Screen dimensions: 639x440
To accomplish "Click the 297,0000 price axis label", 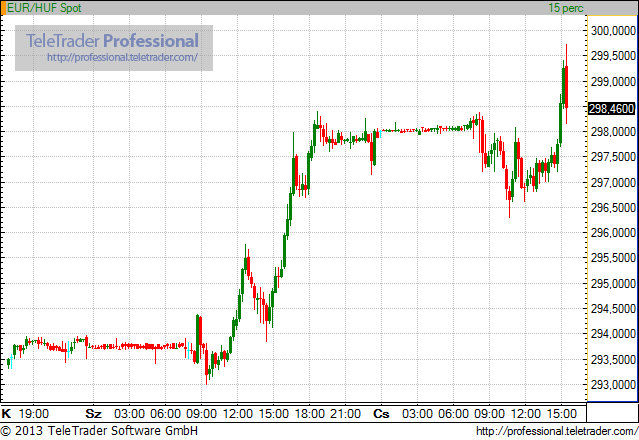I will (613, 182).
